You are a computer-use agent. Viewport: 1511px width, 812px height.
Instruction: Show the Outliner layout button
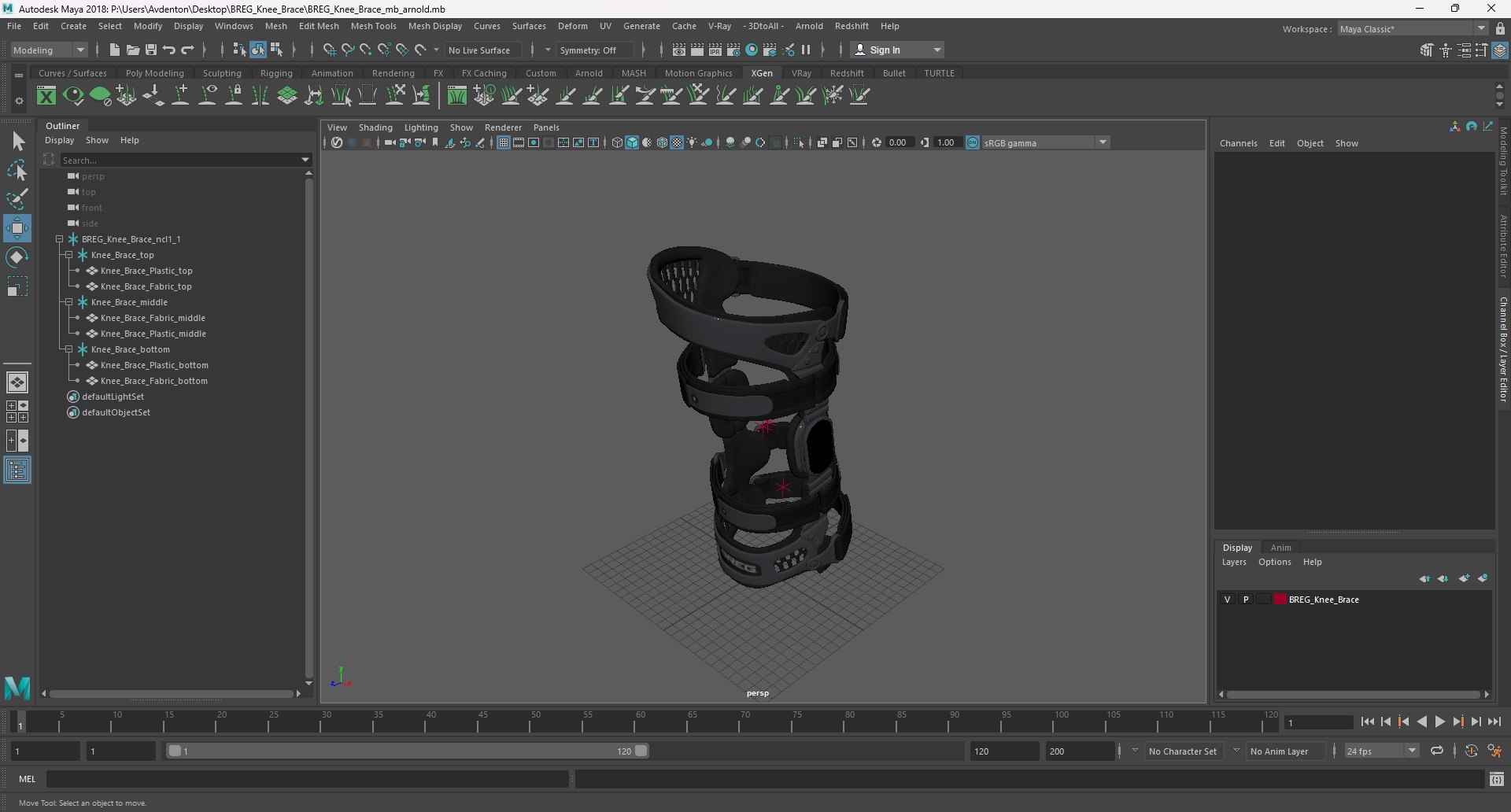(17, 471)
